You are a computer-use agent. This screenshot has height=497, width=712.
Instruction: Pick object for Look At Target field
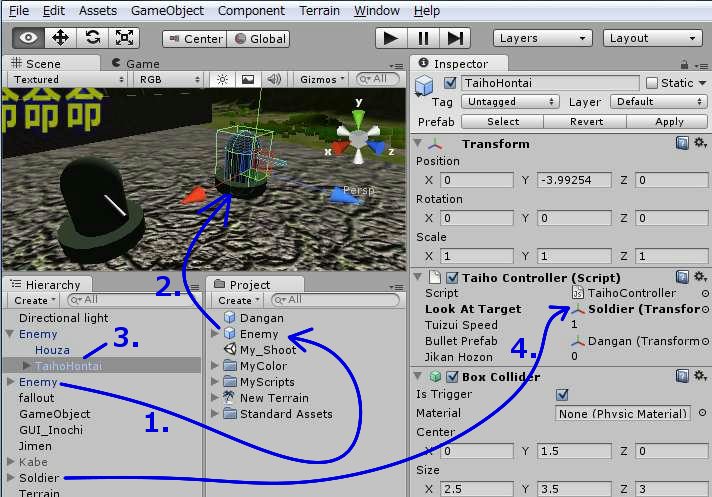click(705, 310)
